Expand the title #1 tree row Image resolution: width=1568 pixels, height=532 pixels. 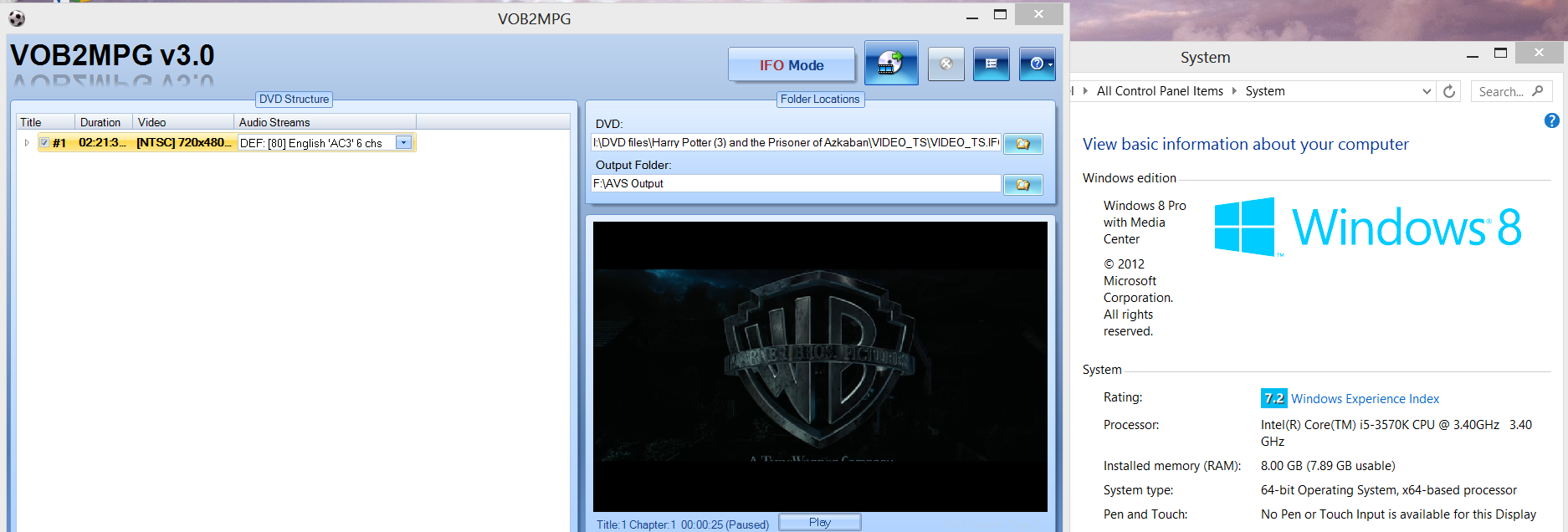pos(27,143)
